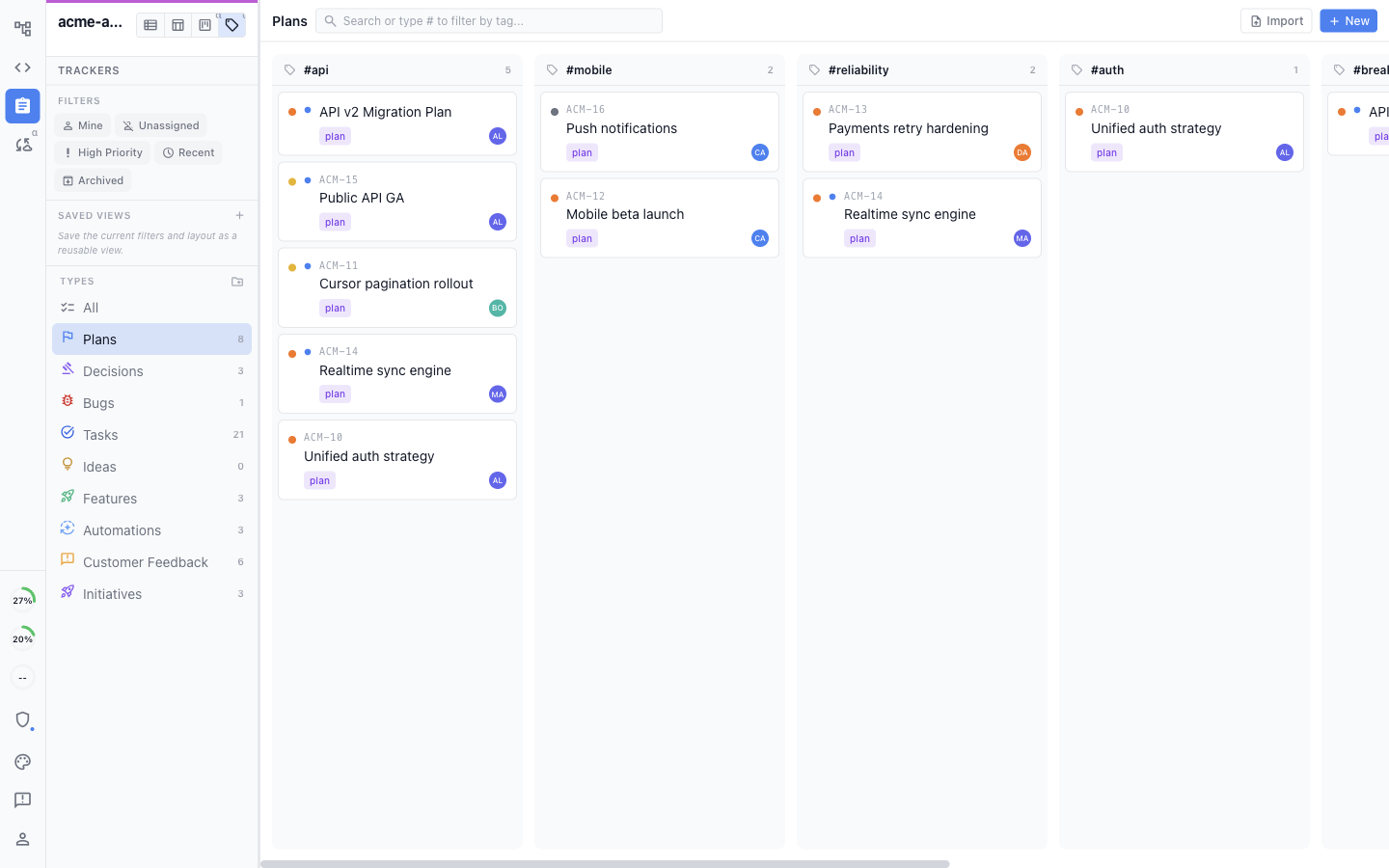The width and height of the screenshot is (1389, 868).
Task: Switch to table view layout icon
Action: [177, 25]
